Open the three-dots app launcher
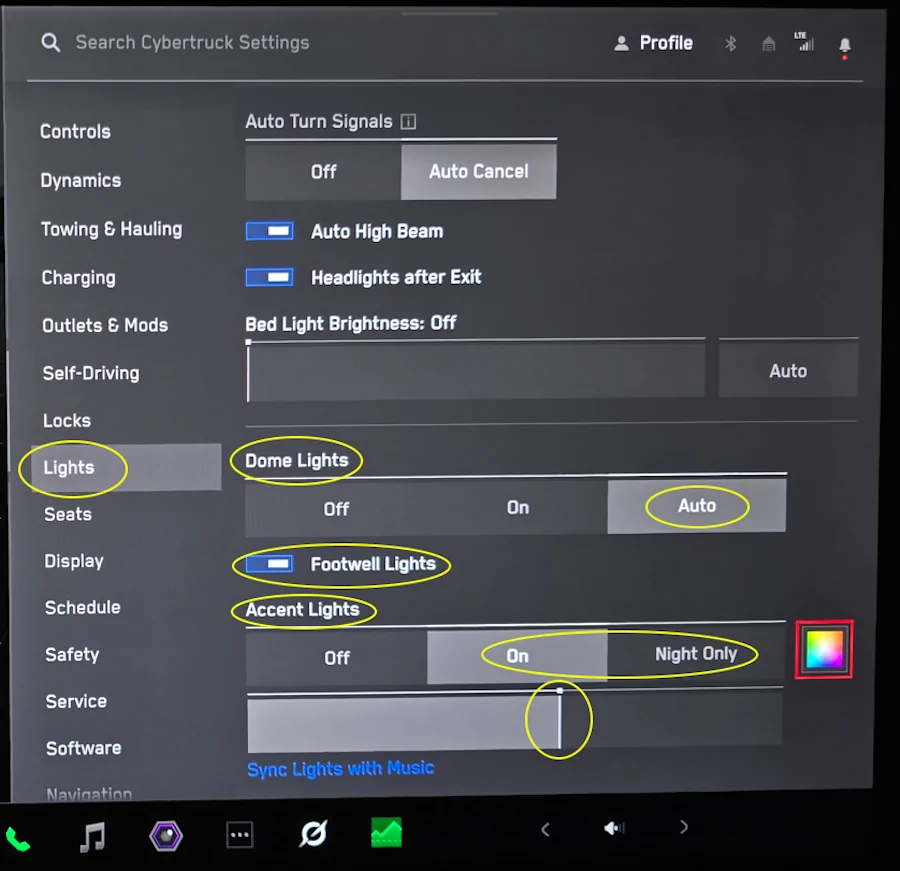Viewport: 900px width, 871px height. coord(239,835)
